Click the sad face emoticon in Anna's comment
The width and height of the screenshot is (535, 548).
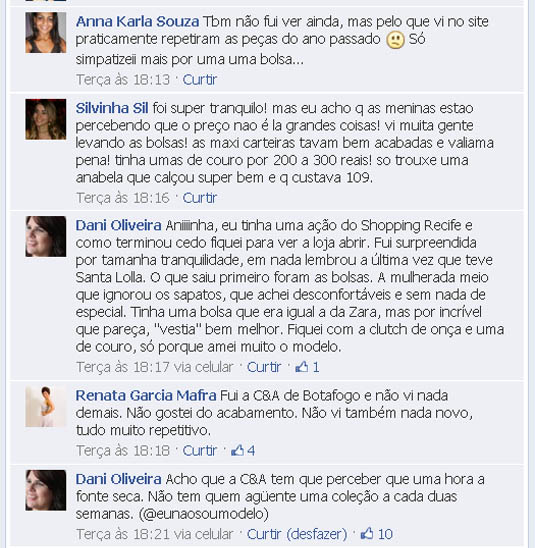coord(395,40)
